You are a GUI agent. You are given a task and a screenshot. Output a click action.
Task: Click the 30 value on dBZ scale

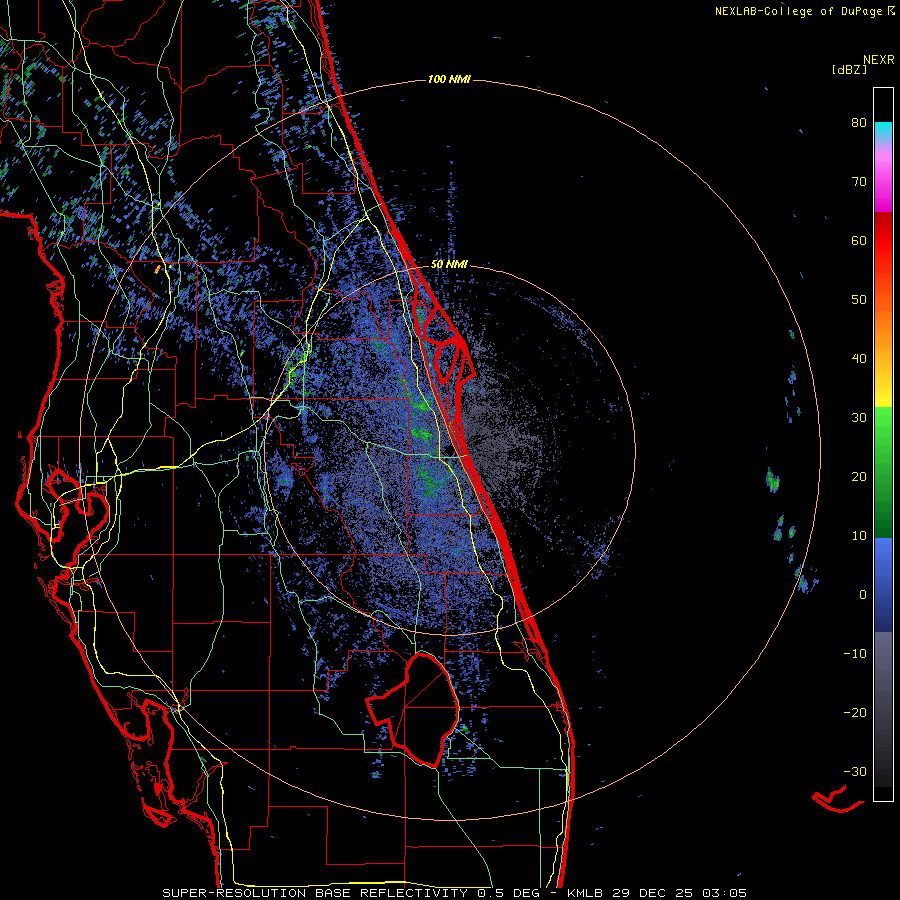coord(859,417)
